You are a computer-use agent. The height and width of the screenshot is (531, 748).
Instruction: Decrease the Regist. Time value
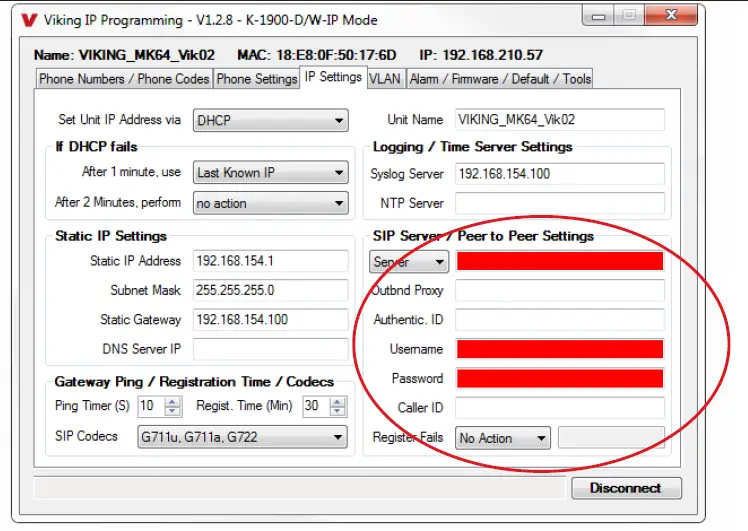tap(338, 411)
